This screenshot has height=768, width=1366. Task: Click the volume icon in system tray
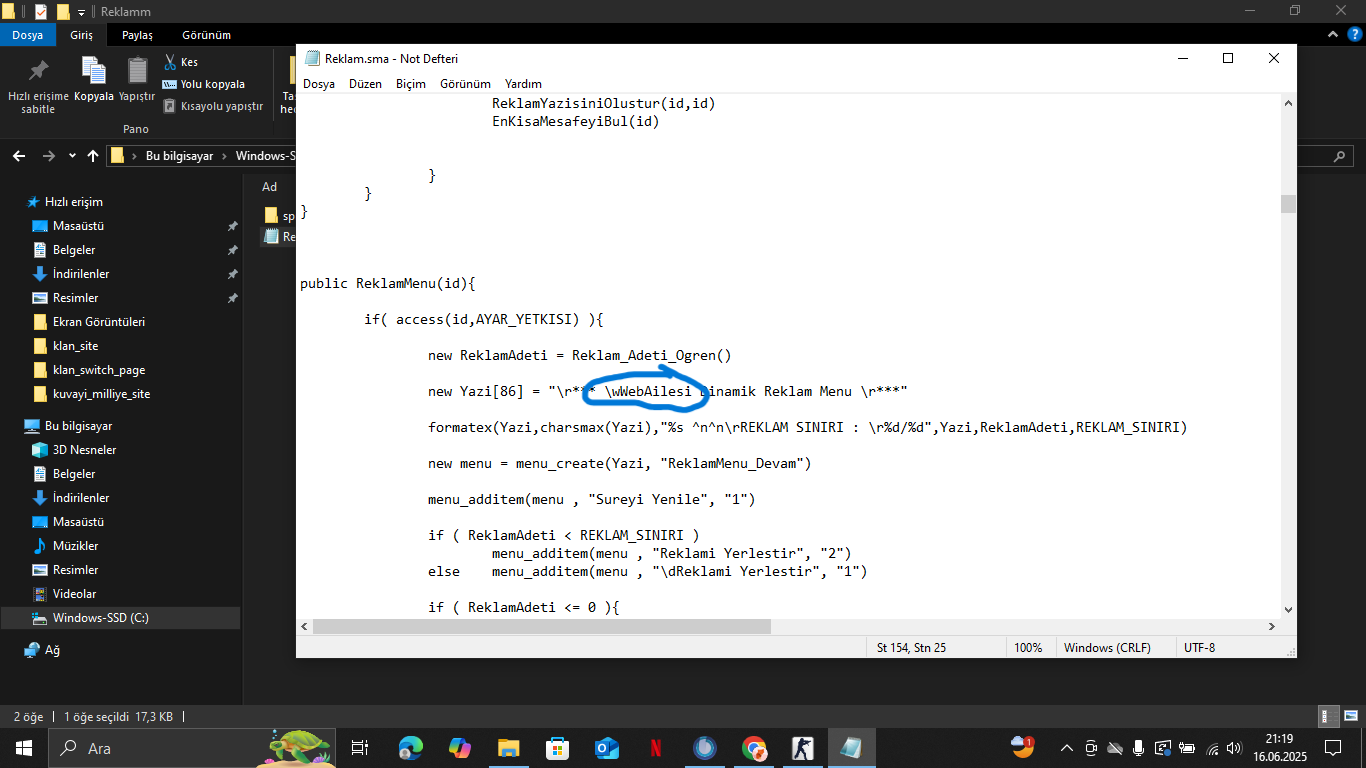[x=1234, y=748]
